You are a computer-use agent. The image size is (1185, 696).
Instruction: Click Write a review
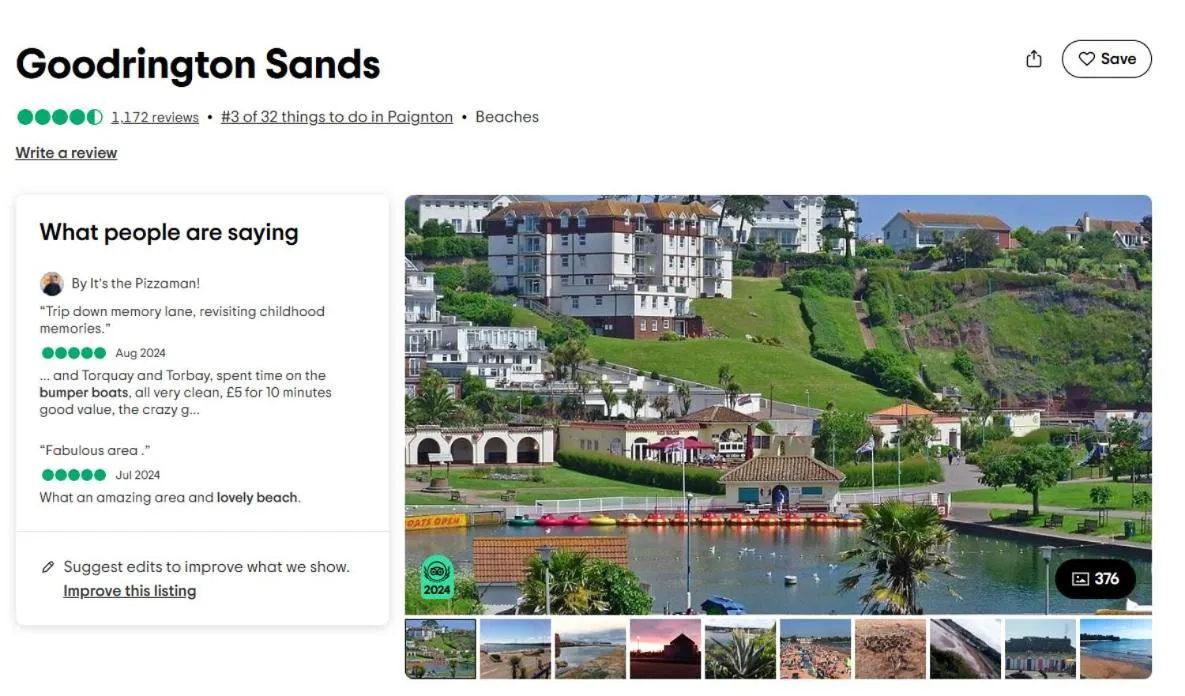(65, 152)
